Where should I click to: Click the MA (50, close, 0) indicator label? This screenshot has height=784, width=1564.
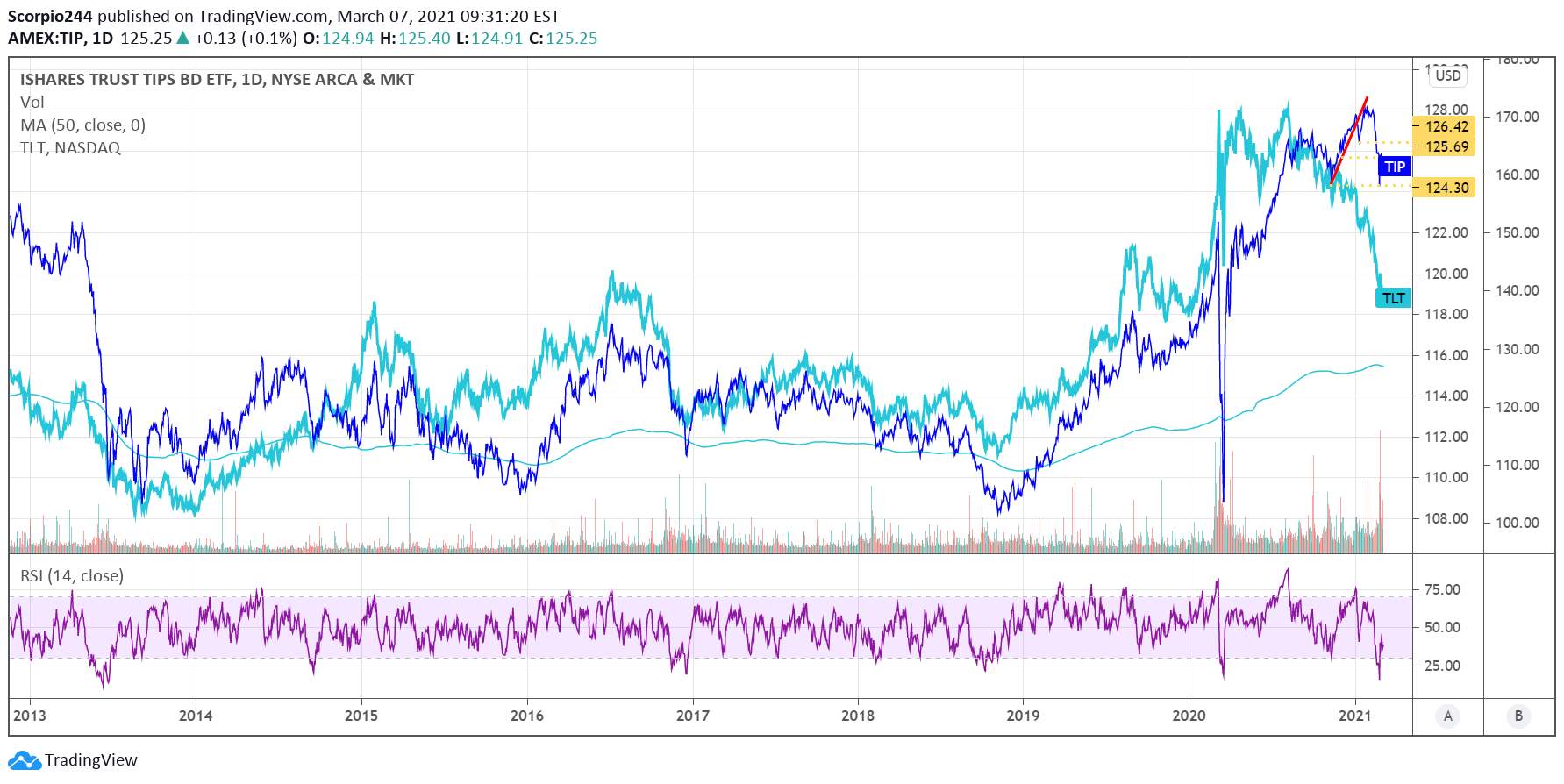(x=83, y=125)
